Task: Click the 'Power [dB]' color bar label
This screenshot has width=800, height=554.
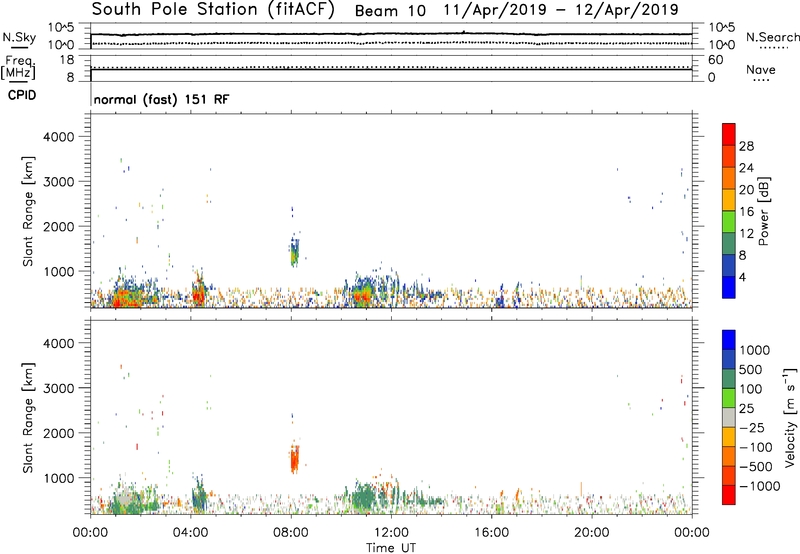Action: pos(763,211)
